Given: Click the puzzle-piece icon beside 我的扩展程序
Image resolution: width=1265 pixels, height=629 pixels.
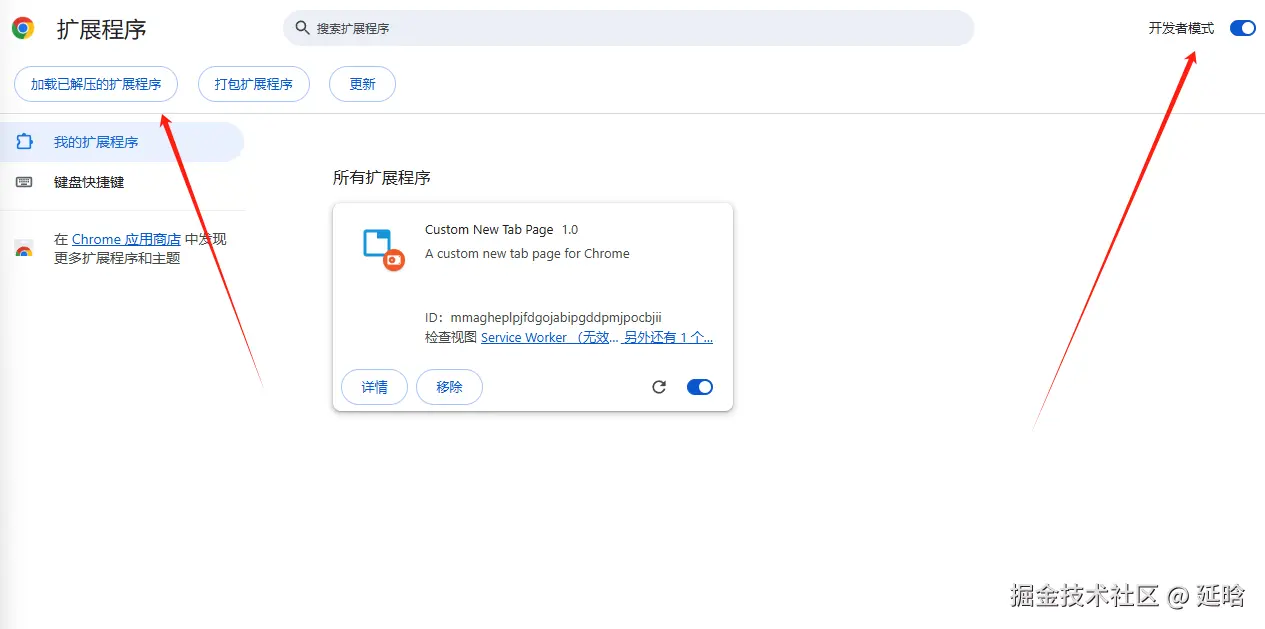Looking at the screenshot, I should [25, 142].
